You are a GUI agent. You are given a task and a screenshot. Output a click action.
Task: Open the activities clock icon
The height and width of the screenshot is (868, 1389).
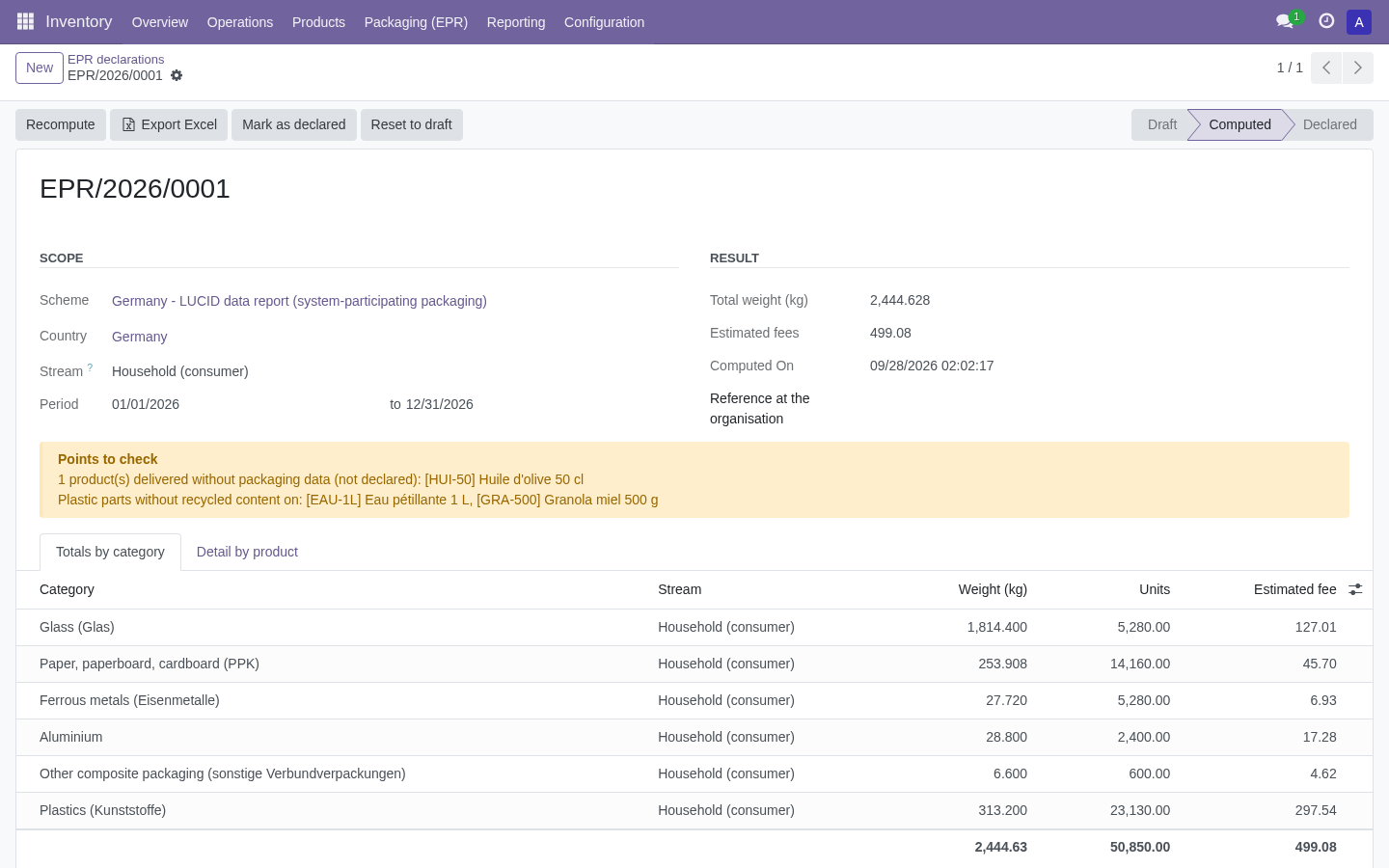click(x=1326, y=21)
